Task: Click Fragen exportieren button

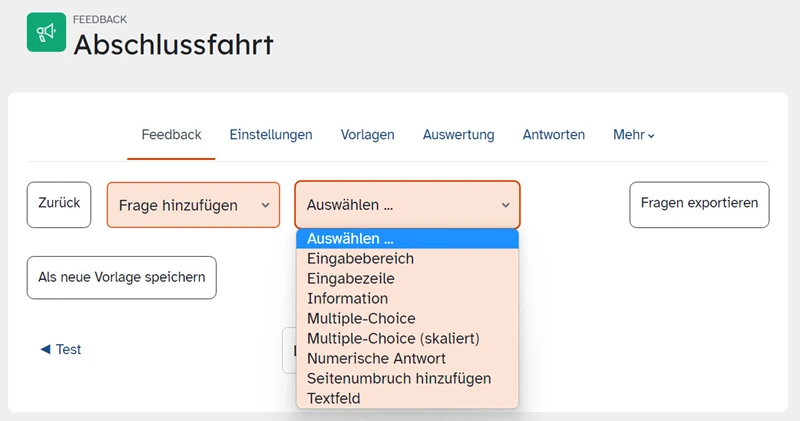Action: [x=699, y=203]
